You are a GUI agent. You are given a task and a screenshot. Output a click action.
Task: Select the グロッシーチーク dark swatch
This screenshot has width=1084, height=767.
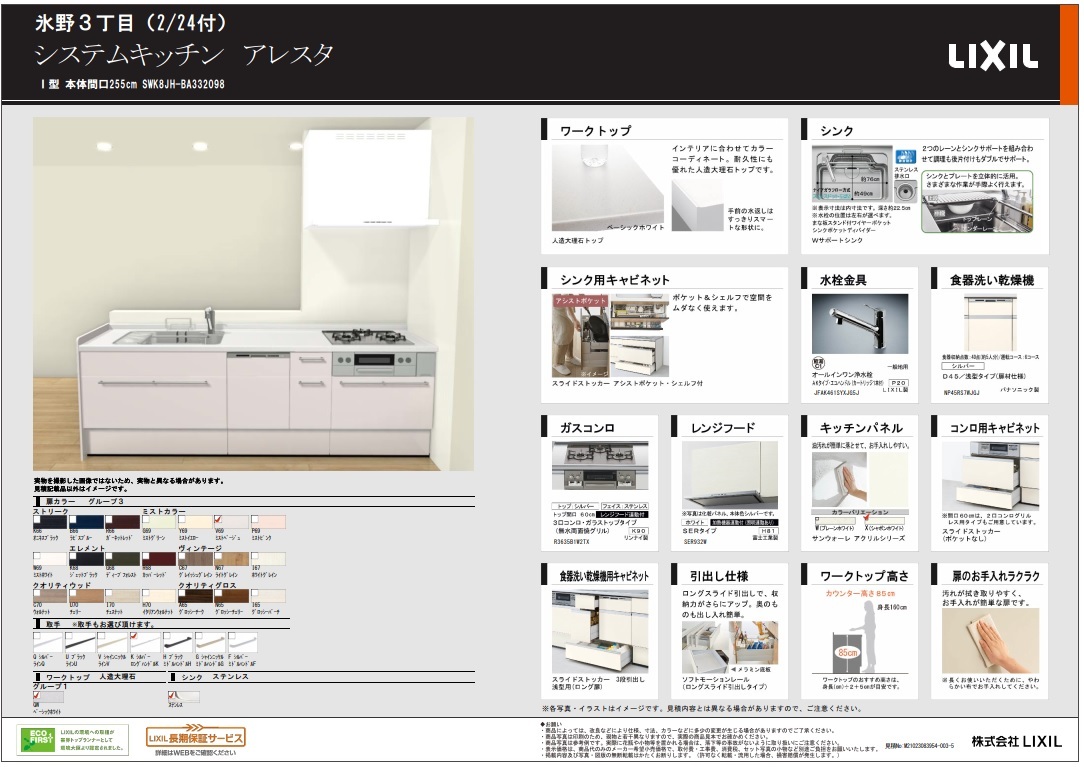point(196,596)
